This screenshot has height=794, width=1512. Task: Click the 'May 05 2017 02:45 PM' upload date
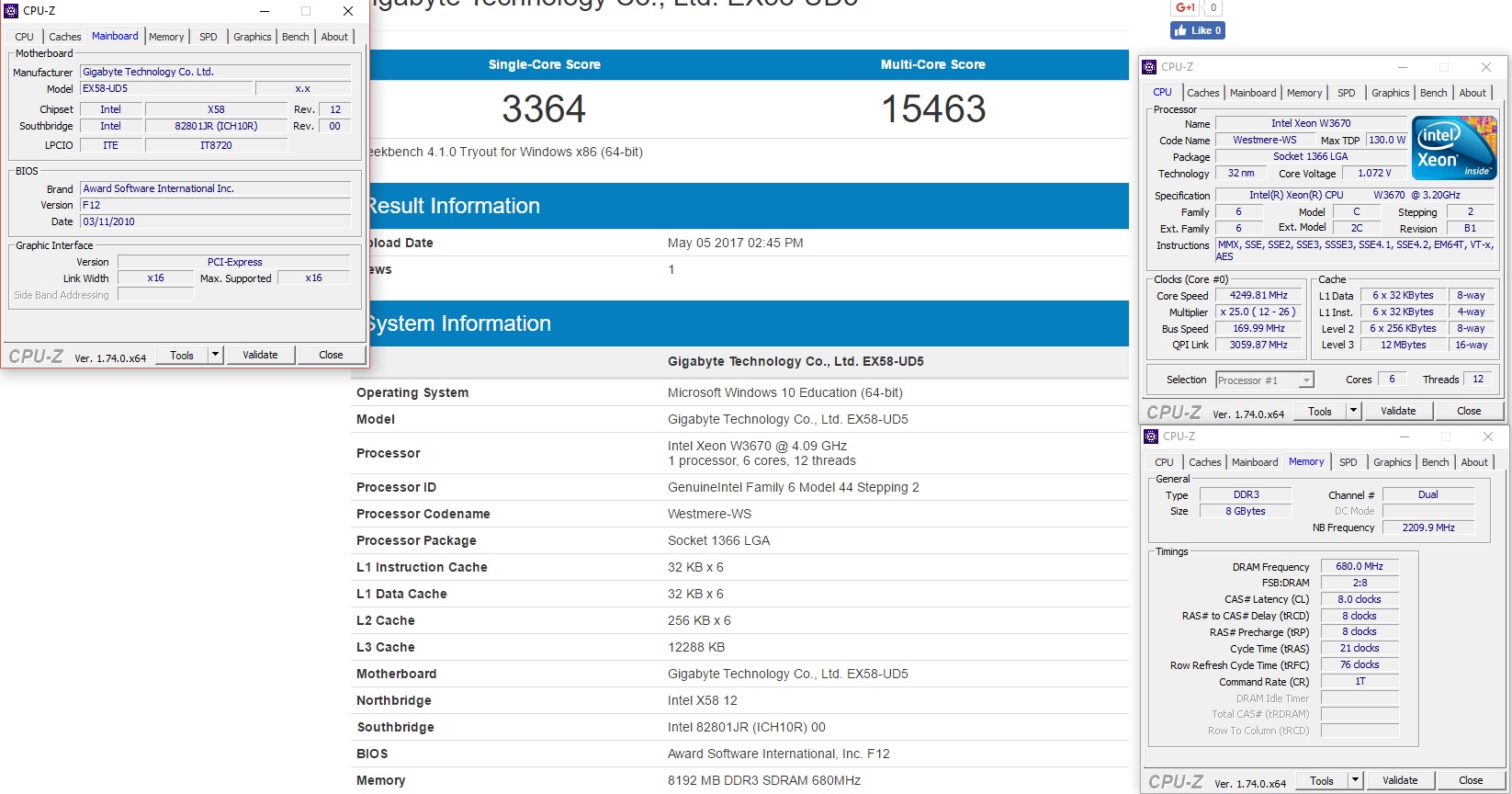point(735,243)
